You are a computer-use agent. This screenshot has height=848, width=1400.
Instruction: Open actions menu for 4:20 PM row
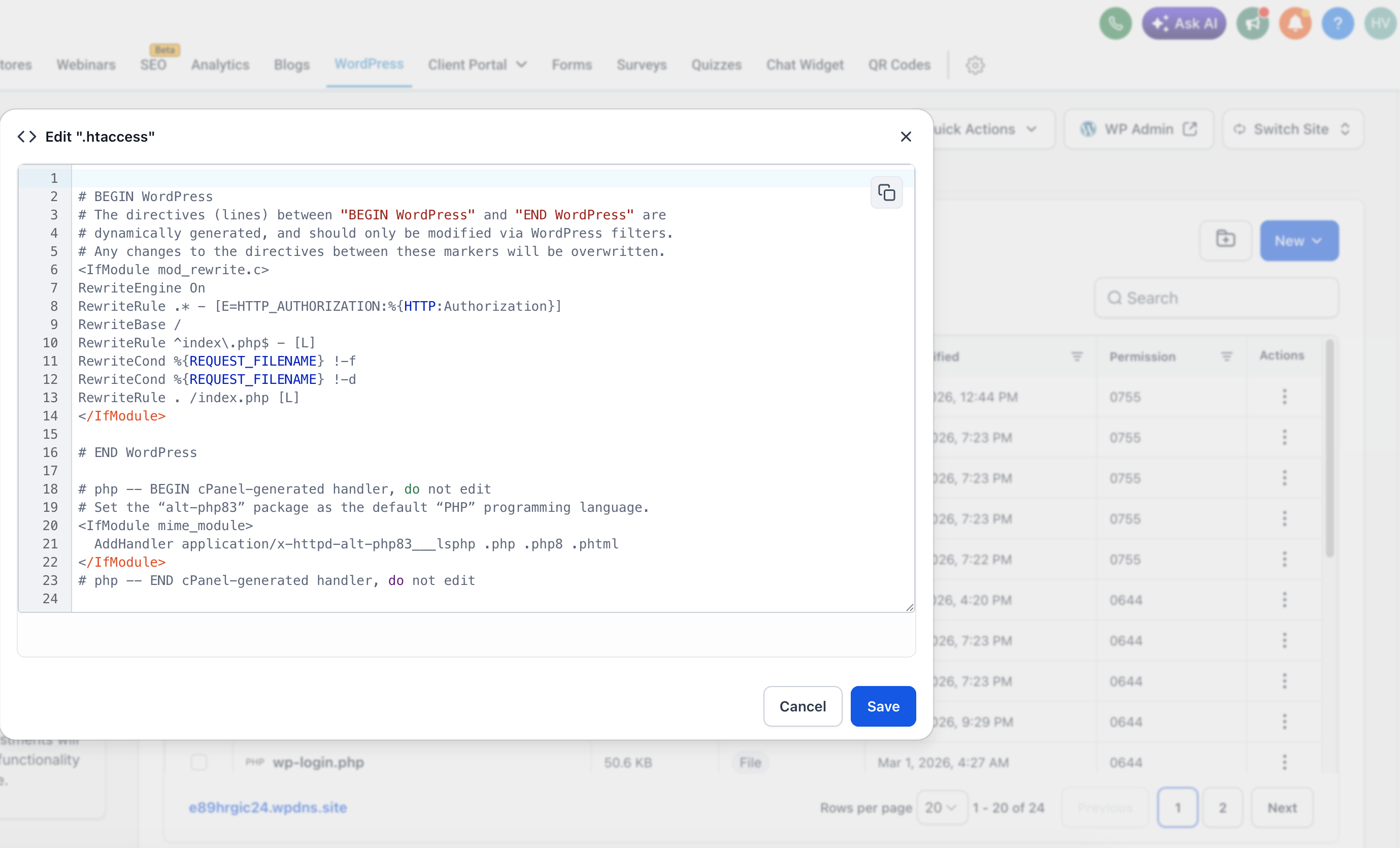[x=1284, y=600]
